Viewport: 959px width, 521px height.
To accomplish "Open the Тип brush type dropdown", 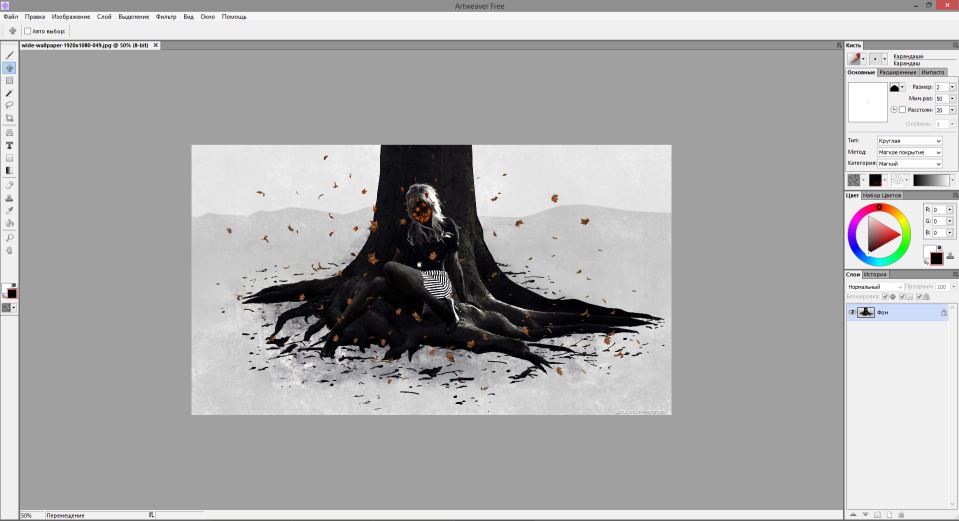I will click(909, 141).
